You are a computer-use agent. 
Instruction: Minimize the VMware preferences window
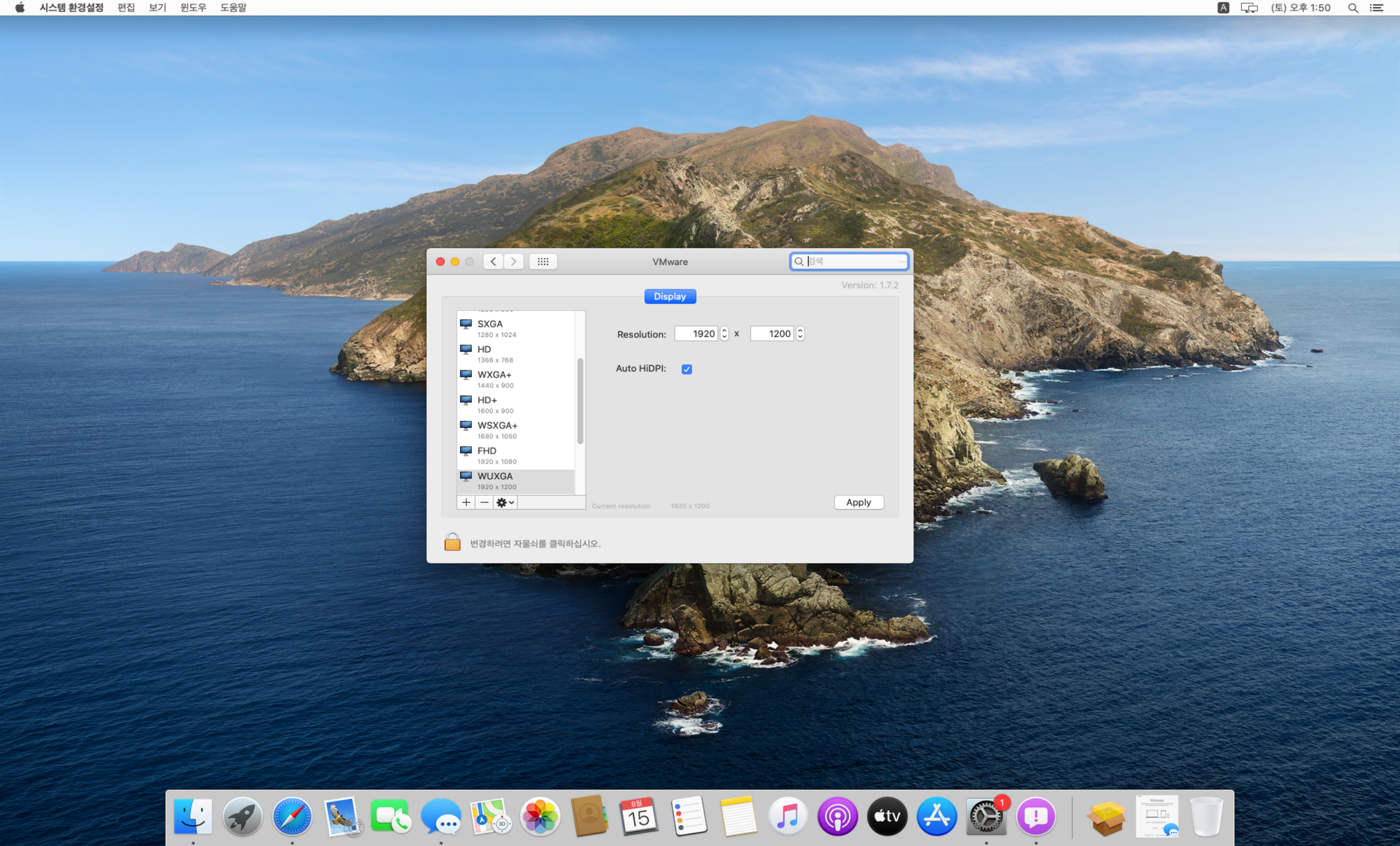455,261
